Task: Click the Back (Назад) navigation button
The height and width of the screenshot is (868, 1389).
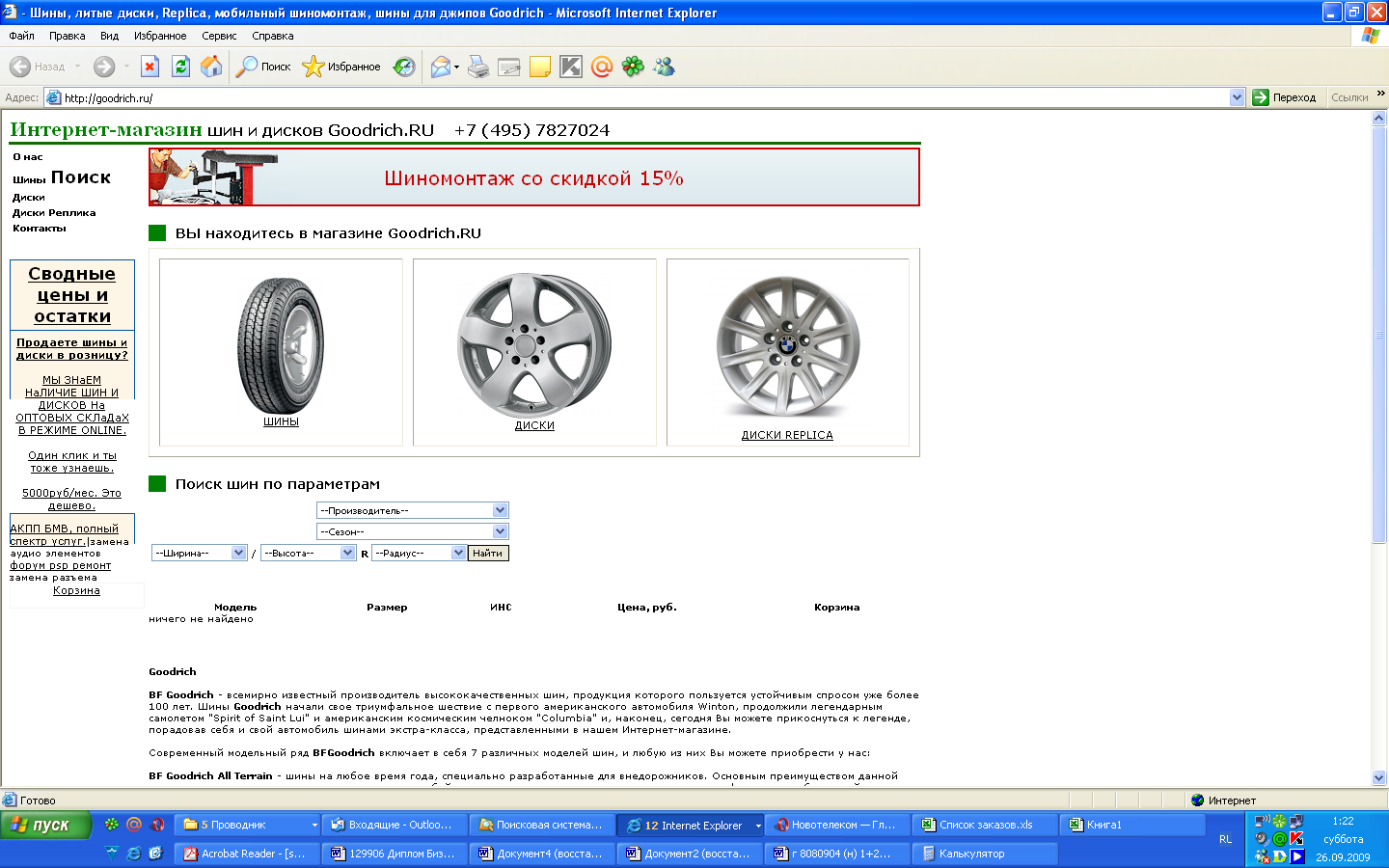Action: coord(38,67)
